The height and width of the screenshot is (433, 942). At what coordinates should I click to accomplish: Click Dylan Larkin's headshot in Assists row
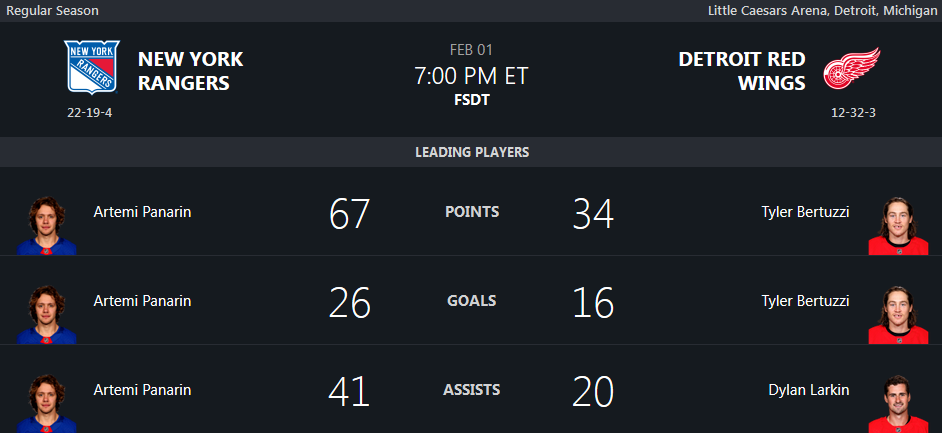click(x=897, y=403)
